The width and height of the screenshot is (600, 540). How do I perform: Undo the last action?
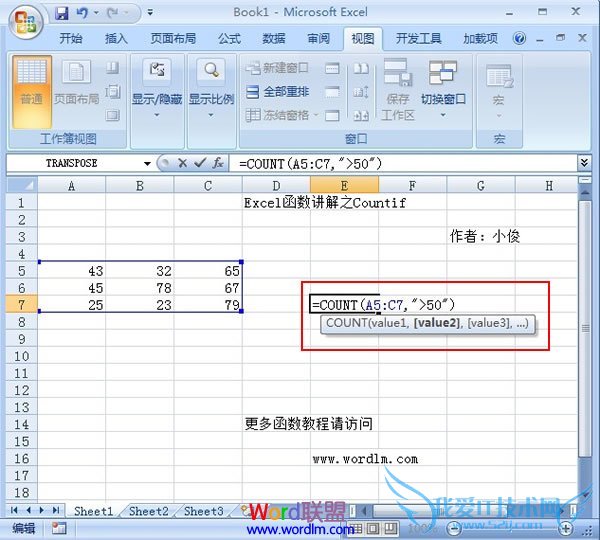tap(82, 13)
